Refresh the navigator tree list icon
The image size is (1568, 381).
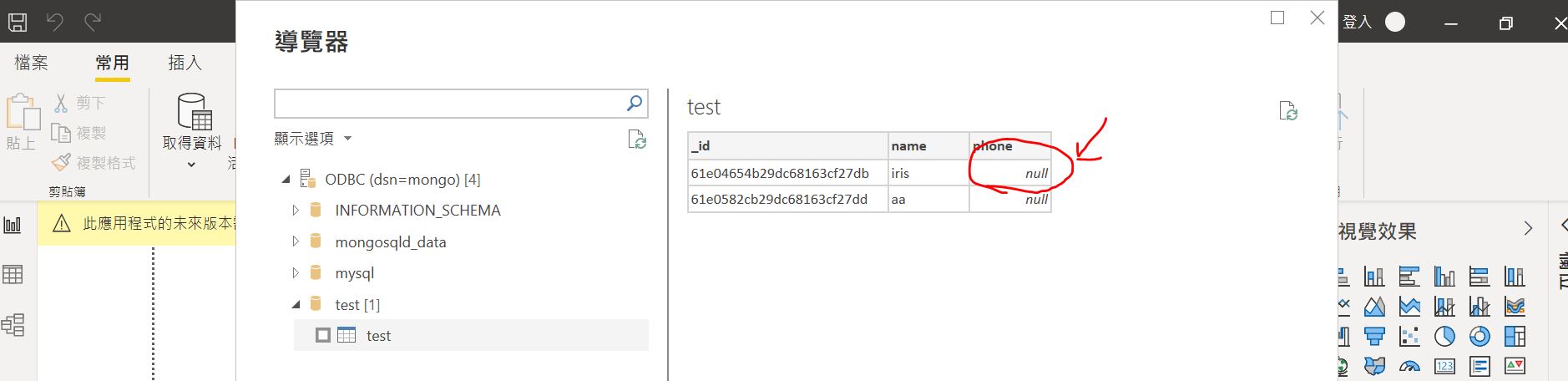pos(637,140)
